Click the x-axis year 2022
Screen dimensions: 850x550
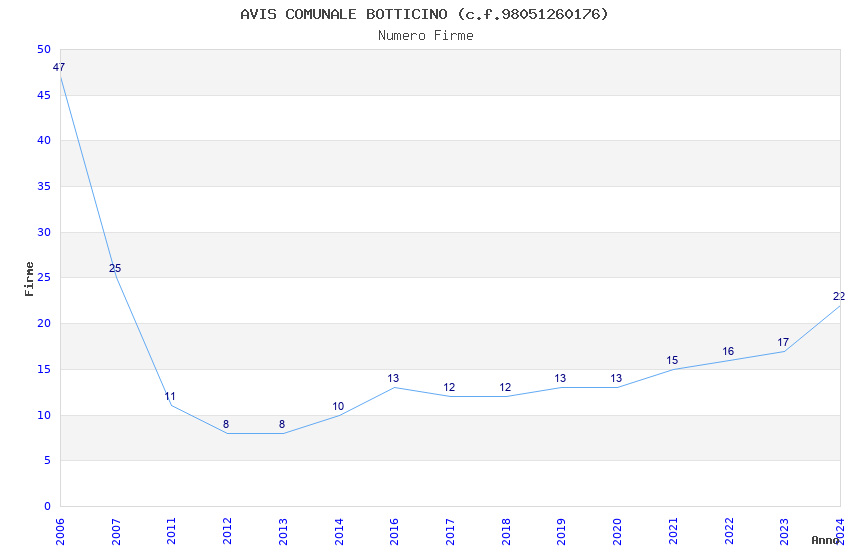[x=729, y=531]
